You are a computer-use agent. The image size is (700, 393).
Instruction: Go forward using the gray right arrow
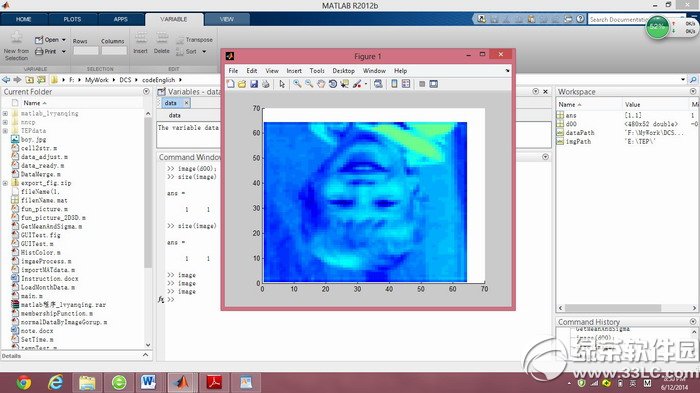coord(17,79)
